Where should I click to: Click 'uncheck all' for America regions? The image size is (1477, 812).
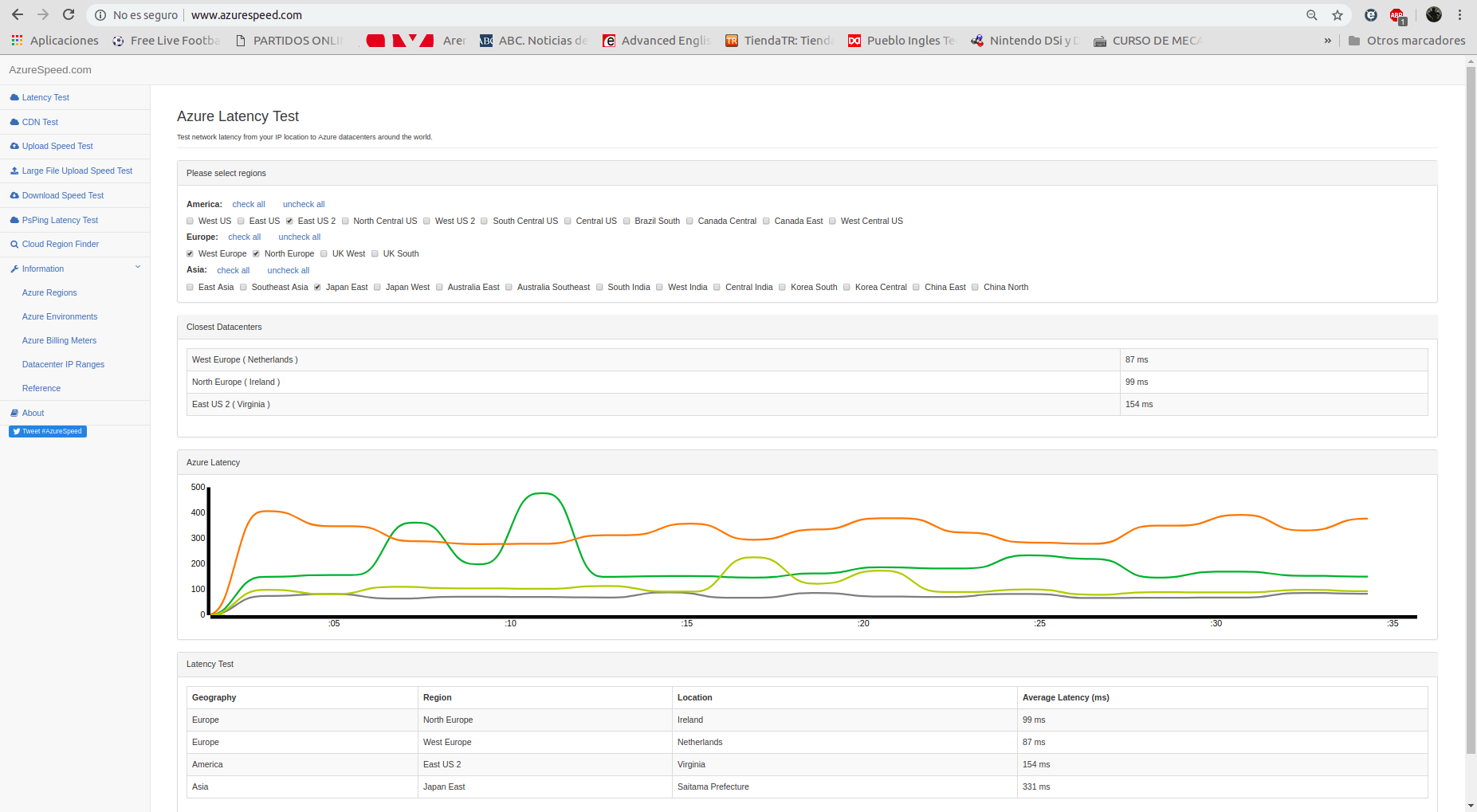304,204
